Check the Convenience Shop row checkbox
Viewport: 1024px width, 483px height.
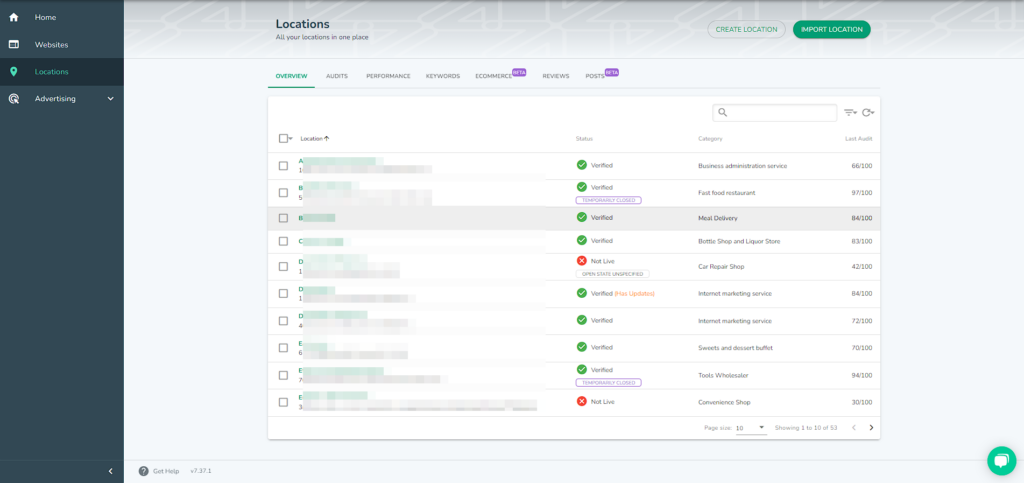coord(283,402)
